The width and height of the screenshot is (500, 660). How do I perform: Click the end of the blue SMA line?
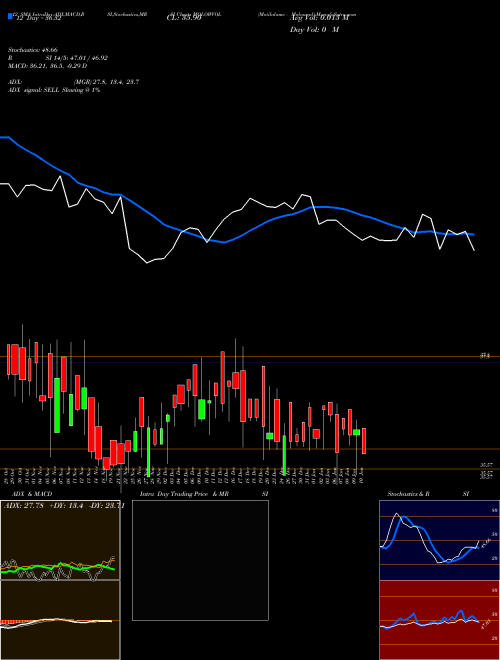(x=473, y=234)
